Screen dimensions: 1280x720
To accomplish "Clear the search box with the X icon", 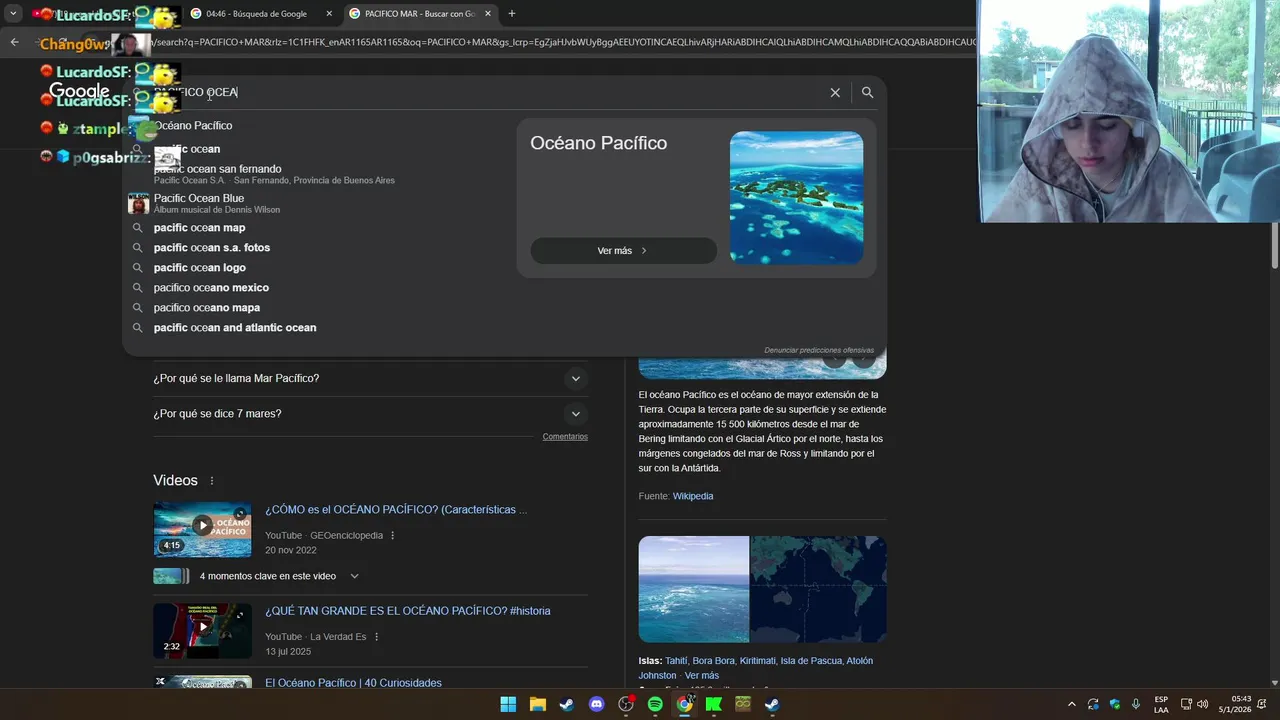I will 835,92.
